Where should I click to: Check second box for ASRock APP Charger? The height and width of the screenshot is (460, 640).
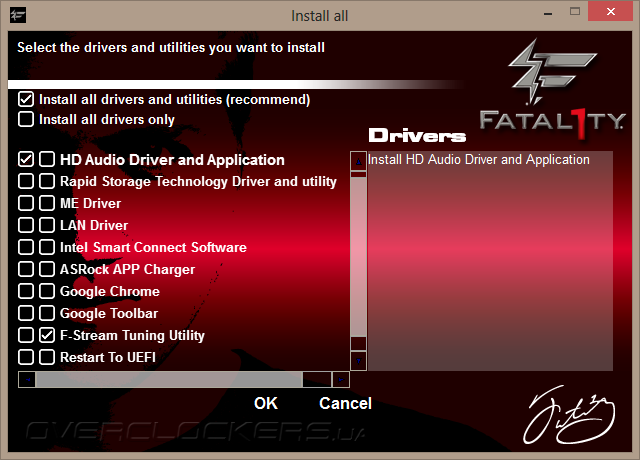click(47, 269)
